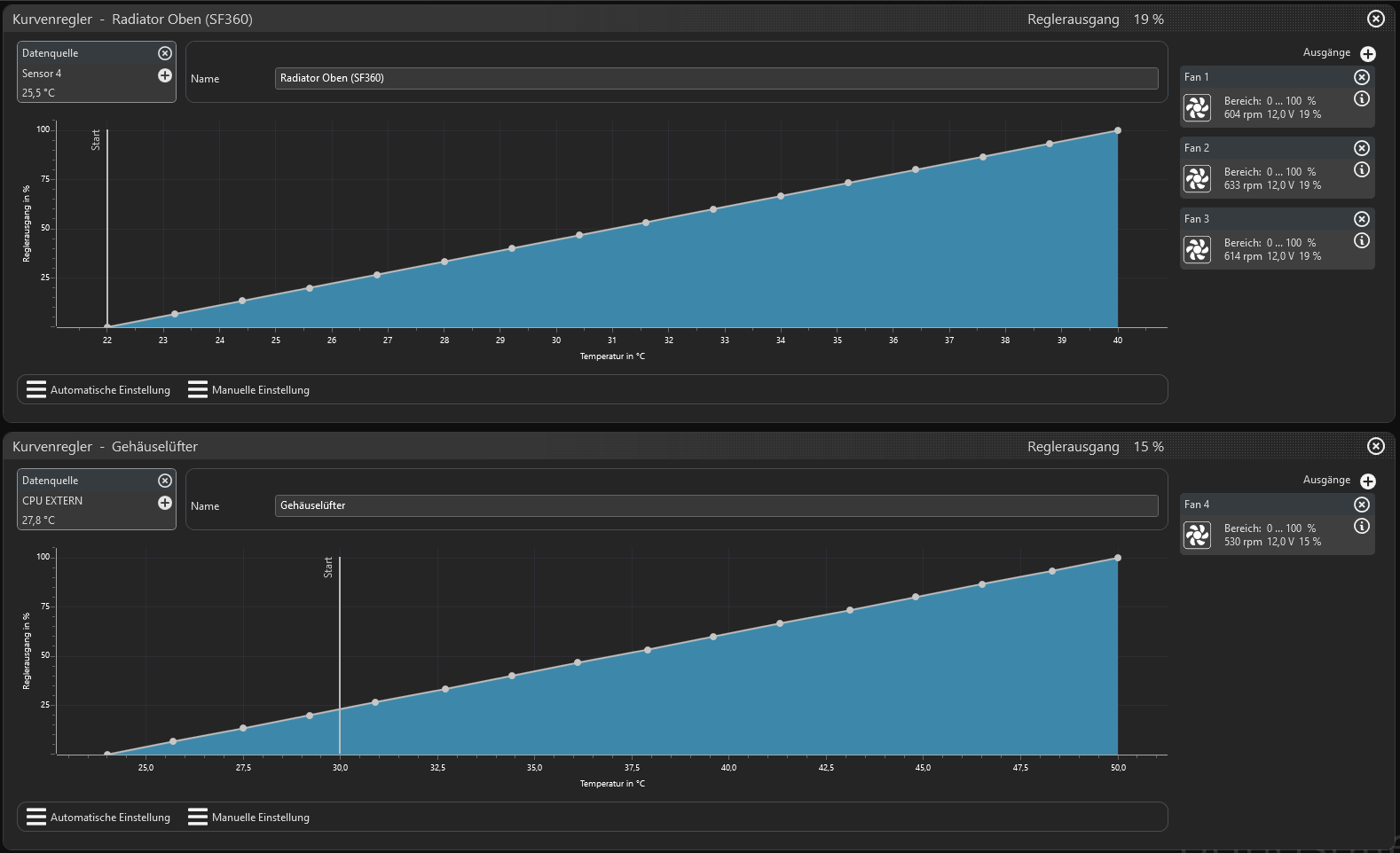
Task: Edit the Name field containing Radiator Oben (SF360)
Action: (x=717, y=78)
